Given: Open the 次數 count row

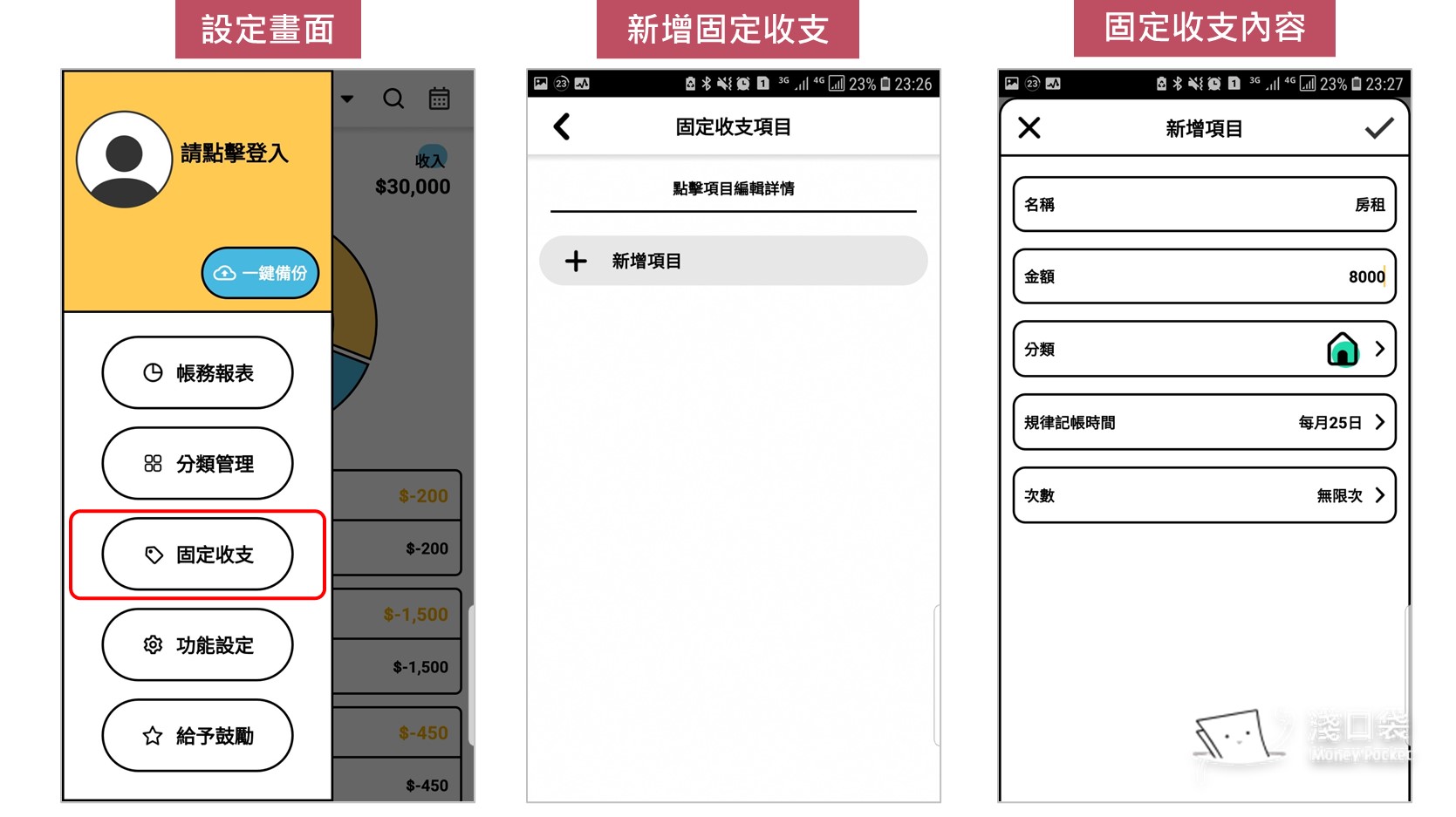Looking at the screenshot, I should 1204,495.
